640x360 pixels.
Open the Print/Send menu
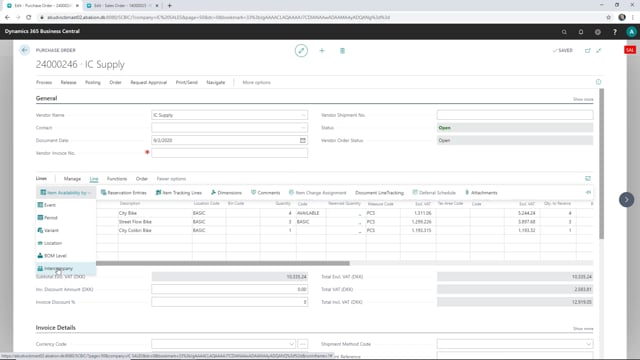pos(187,82)
